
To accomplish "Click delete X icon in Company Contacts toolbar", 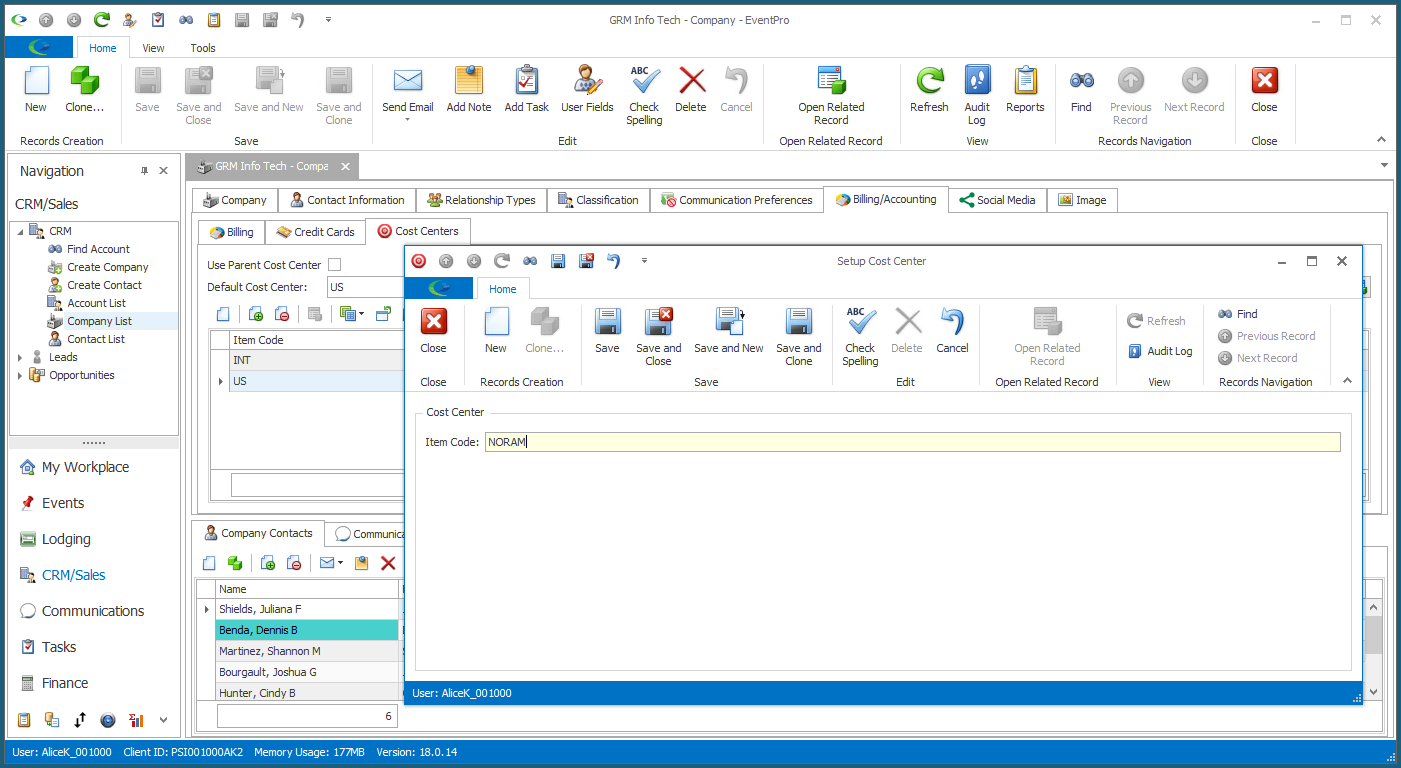I will coord(389,563).
